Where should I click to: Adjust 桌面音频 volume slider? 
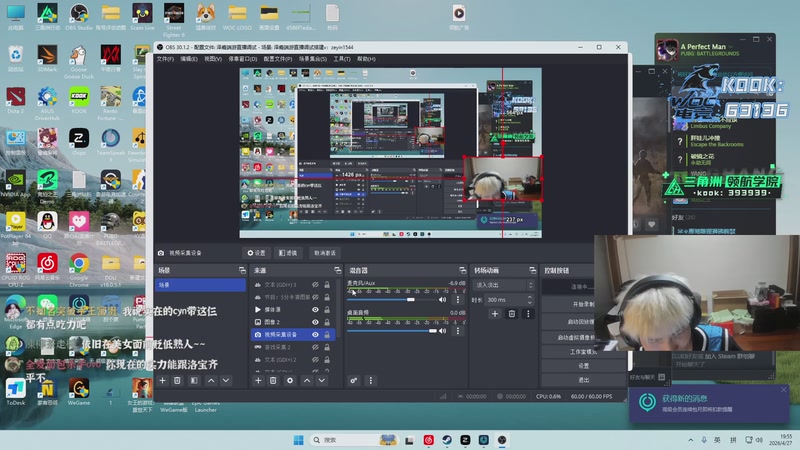(x=433, y=331)
